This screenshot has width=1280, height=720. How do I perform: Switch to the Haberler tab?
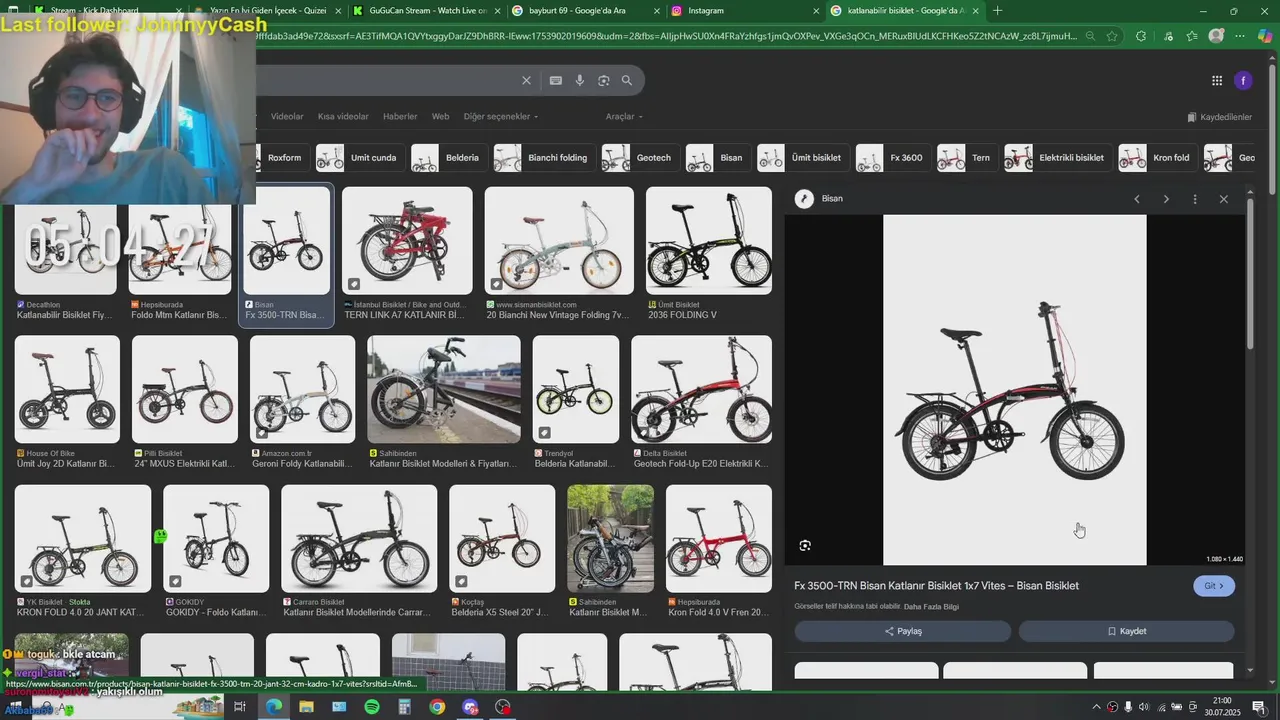[x=400, y=117]
